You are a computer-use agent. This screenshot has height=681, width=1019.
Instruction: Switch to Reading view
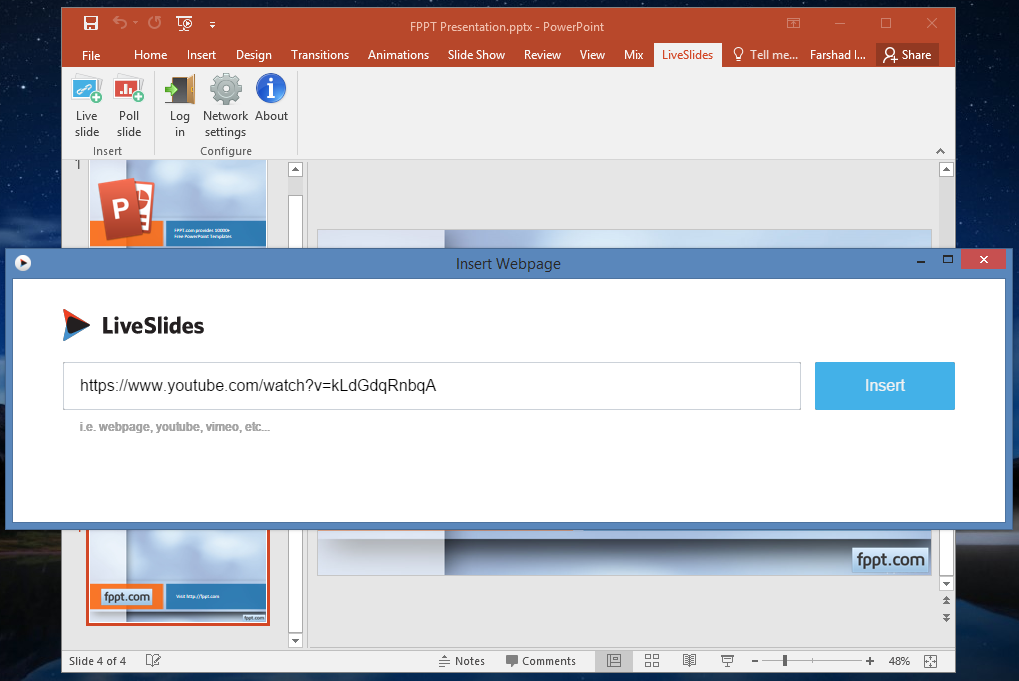click(689, 660)
